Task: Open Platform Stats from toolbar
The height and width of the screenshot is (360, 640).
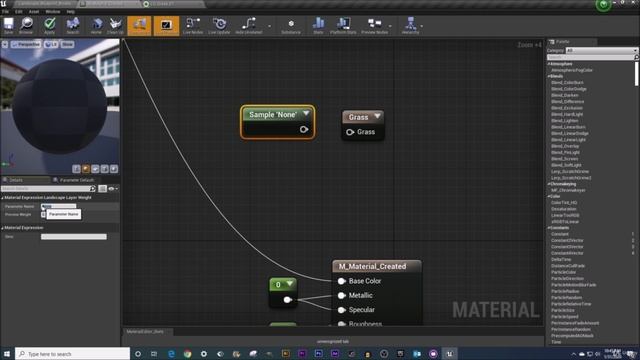Action: pyautogui.click(x=343, y=26)
